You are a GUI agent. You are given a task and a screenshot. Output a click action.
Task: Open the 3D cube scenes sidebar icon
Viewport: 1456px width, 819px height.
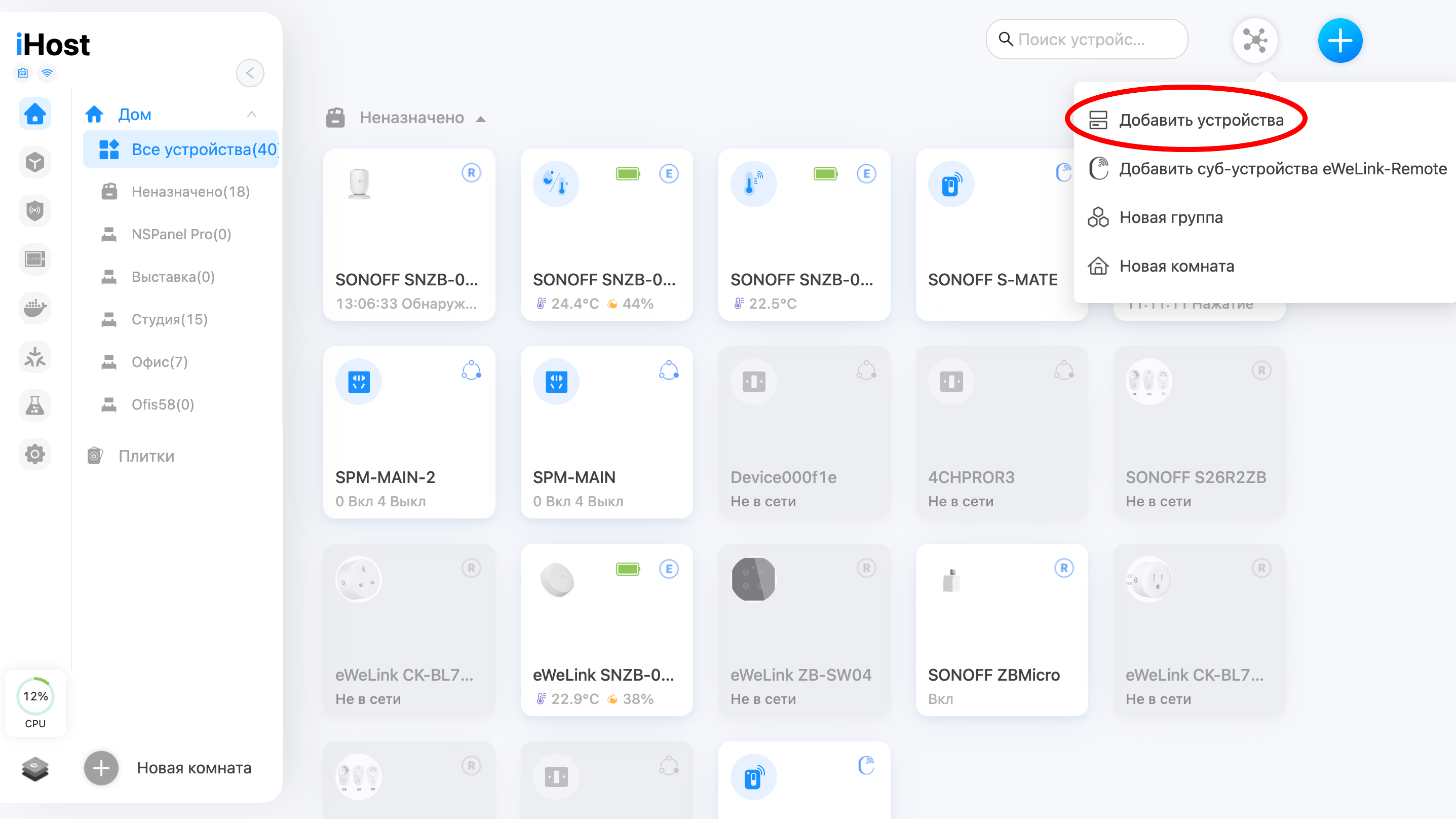[35, 162]
